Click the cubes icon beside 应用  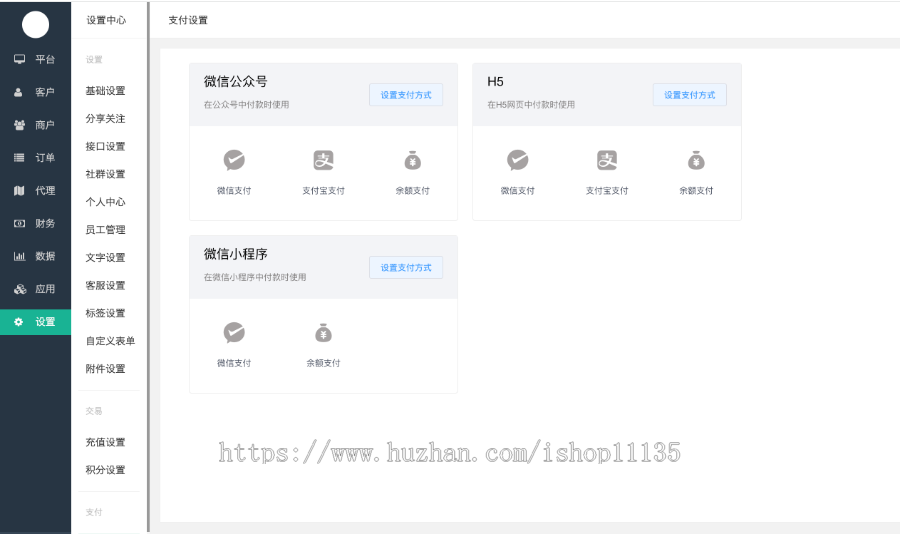pyautogui.click(x=20, y=289)
